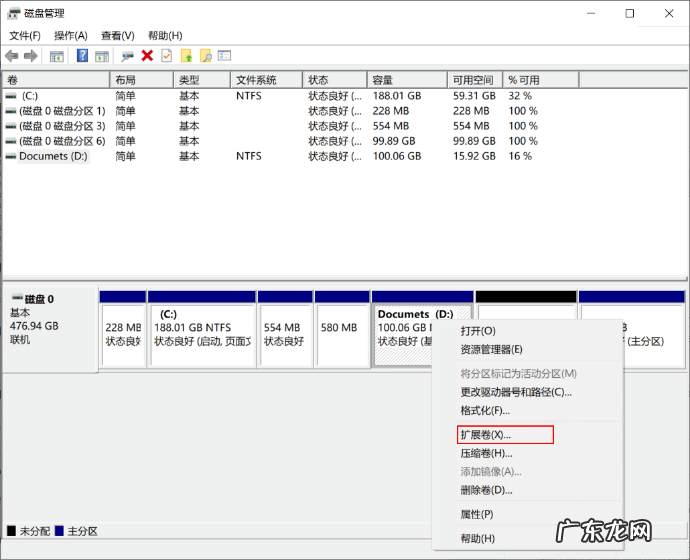Image resolution: width=690 pixels, height=560 pixels.
Task: Sort by the 文件系统 column header
Action: (x=267, y=80)
